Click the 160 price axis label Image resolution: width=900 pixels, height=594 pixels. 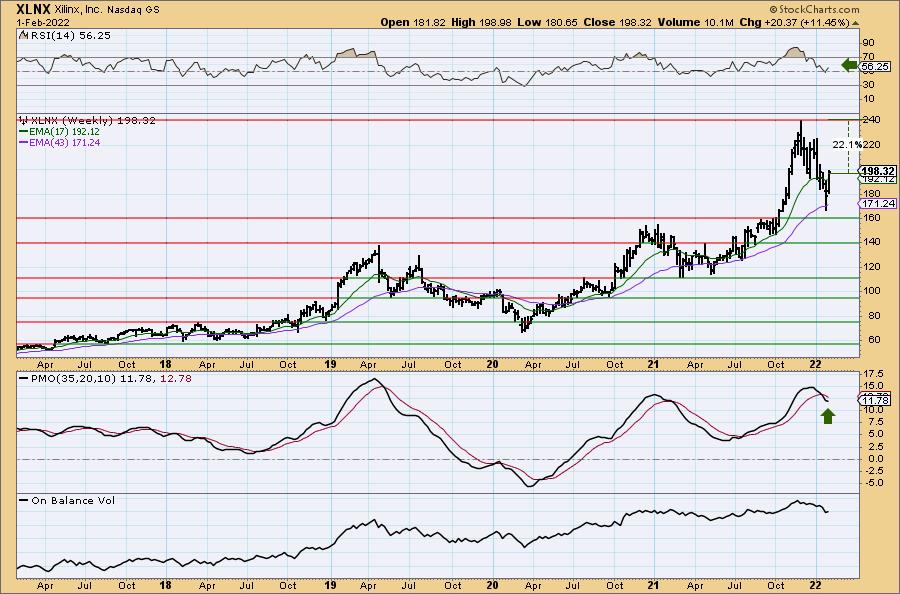tap(871, 218)
